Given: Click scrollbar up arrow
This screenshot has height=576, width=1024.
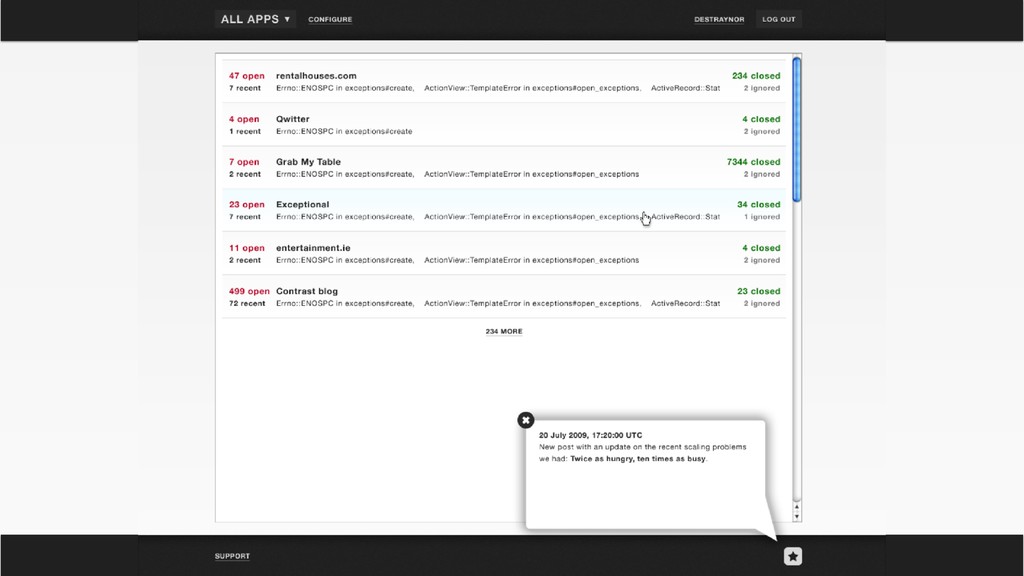Looking at the screenshot, I should coord(797,507).
